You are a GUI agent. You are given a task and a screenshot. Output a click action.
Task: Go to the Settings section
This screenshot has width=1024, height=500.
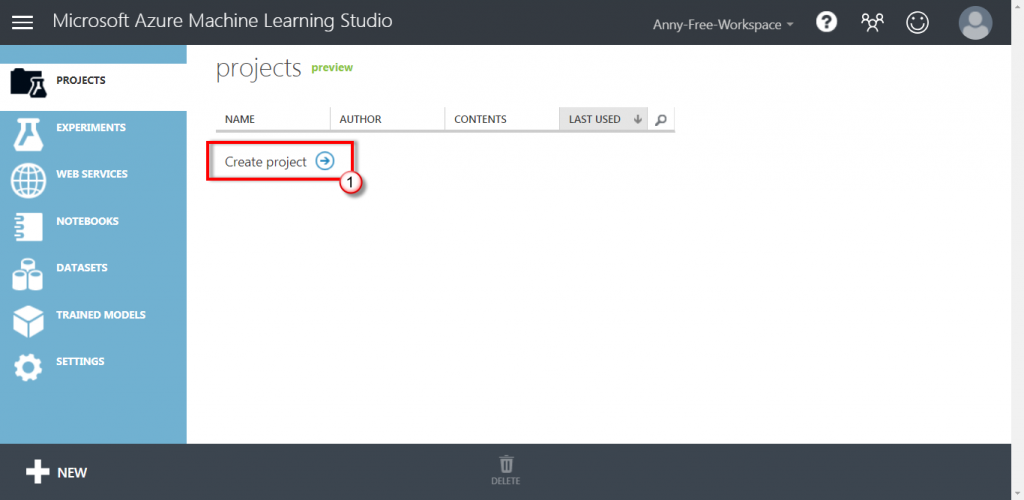(x=93, y=368)
